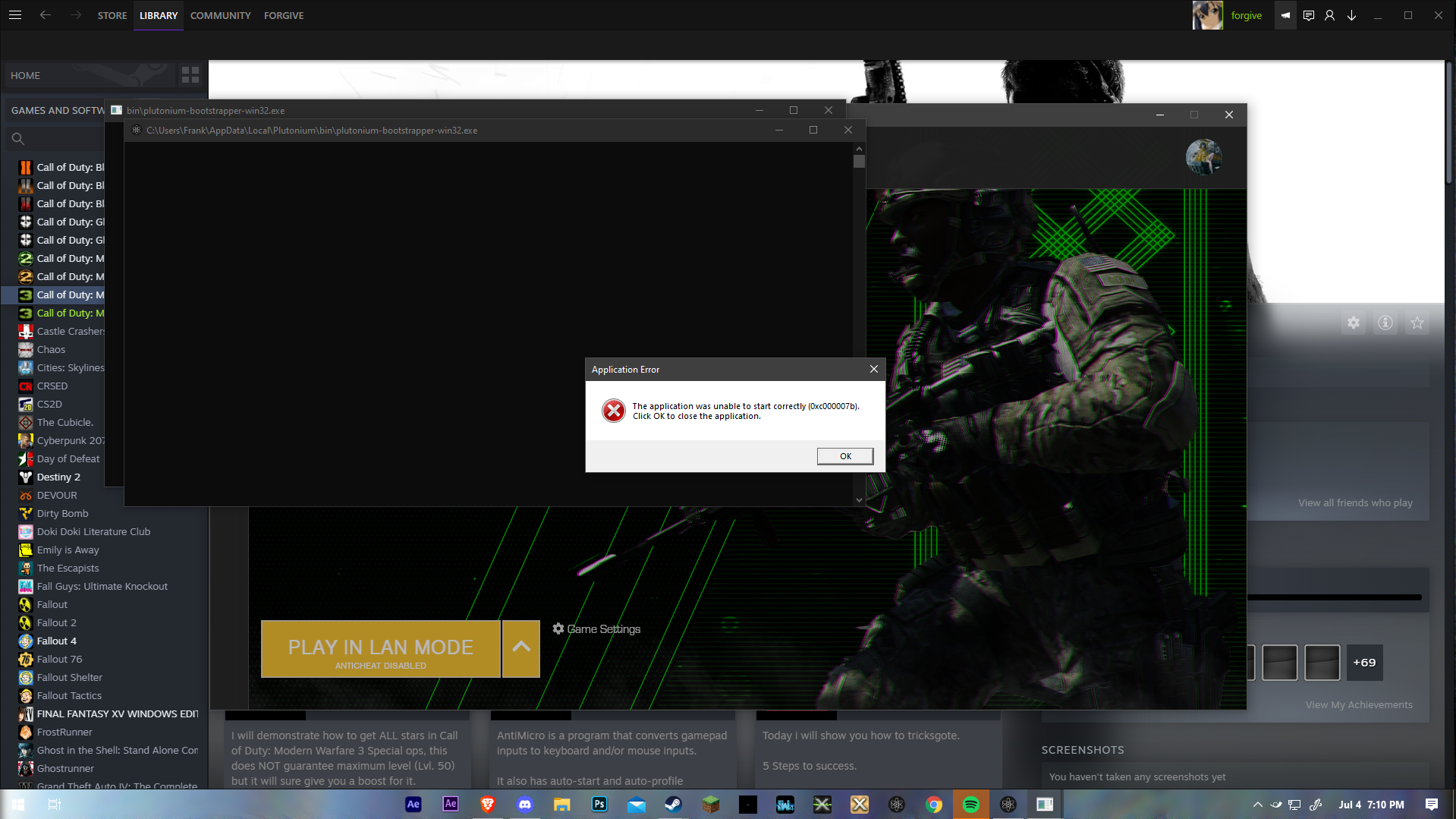The image size is (1456, 819).
Task: Click the Steam page right-edge scrollbar
Action: pos(1448,121)
